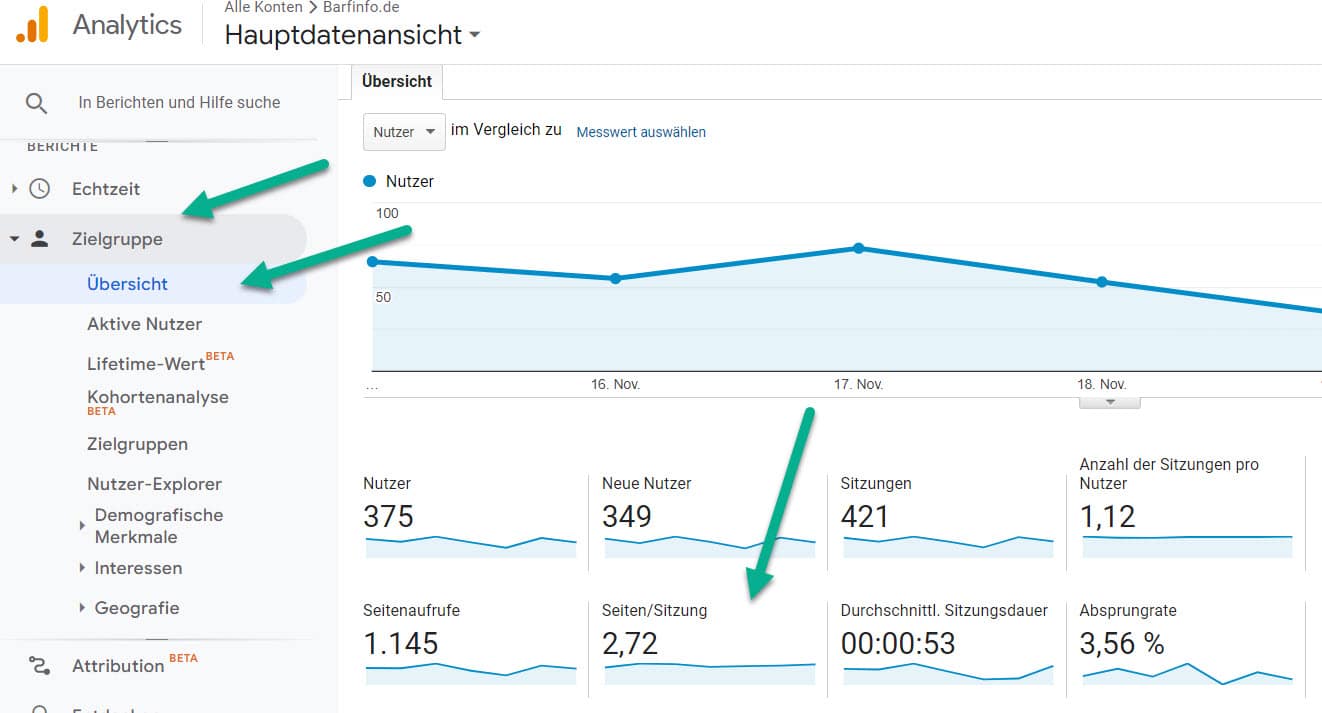Open the Nutzer metric dropdown

coord(404,132)
